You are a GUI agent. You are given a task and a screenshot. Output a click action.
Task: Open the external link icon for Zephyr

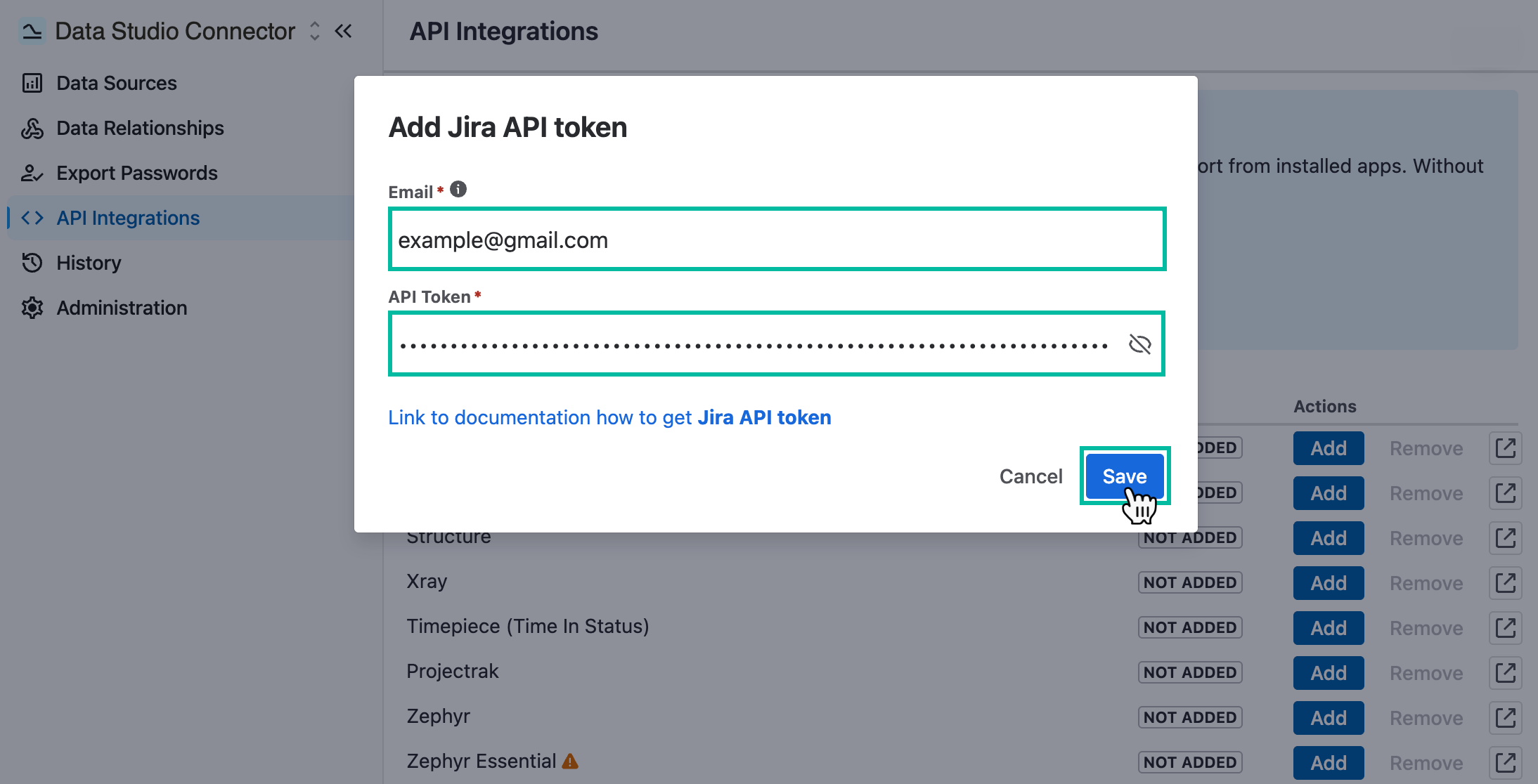point(1506,718)
